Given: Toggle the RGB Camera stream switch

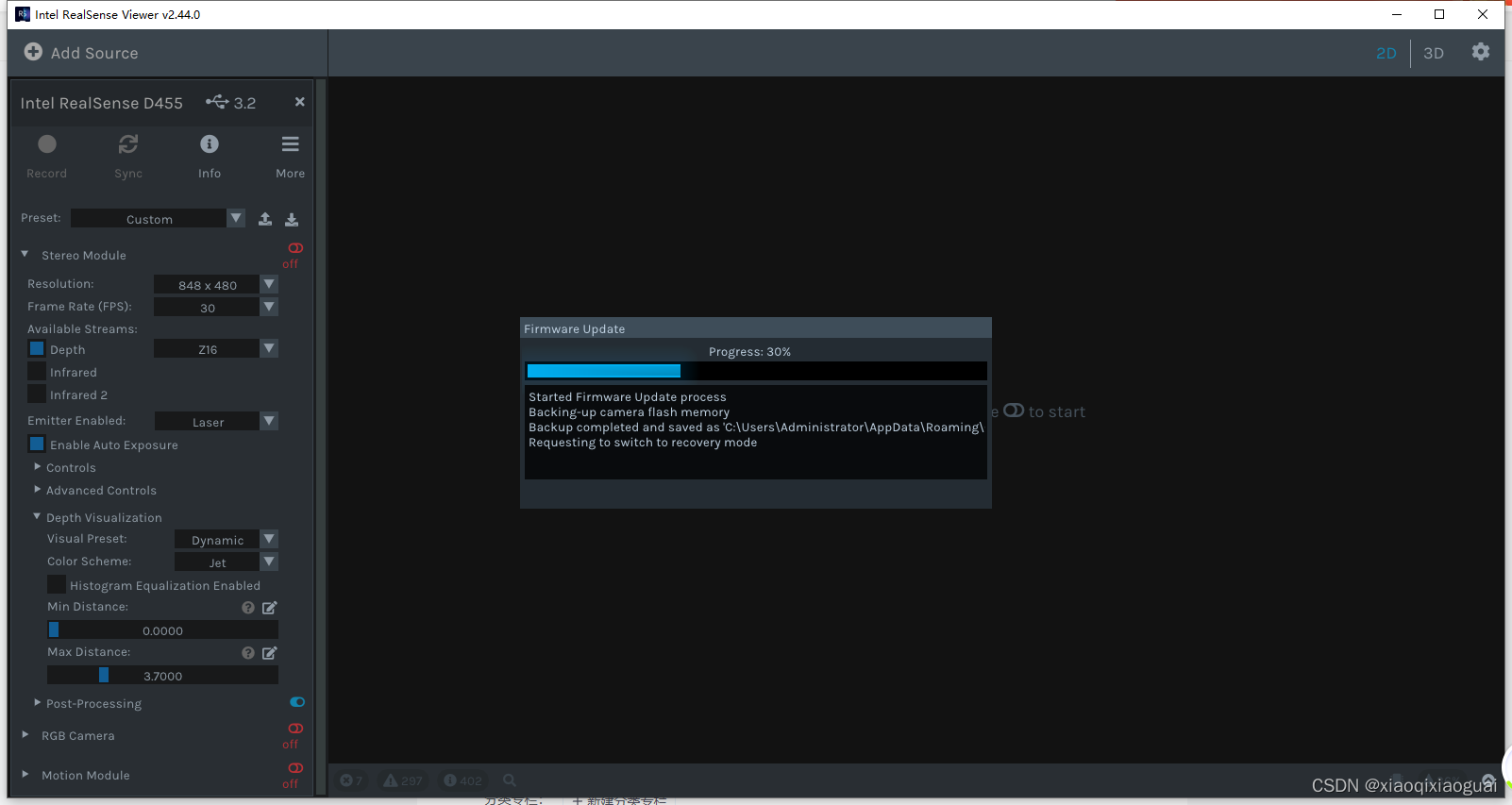Looking at the screenshot, I should tap(295, 729).
